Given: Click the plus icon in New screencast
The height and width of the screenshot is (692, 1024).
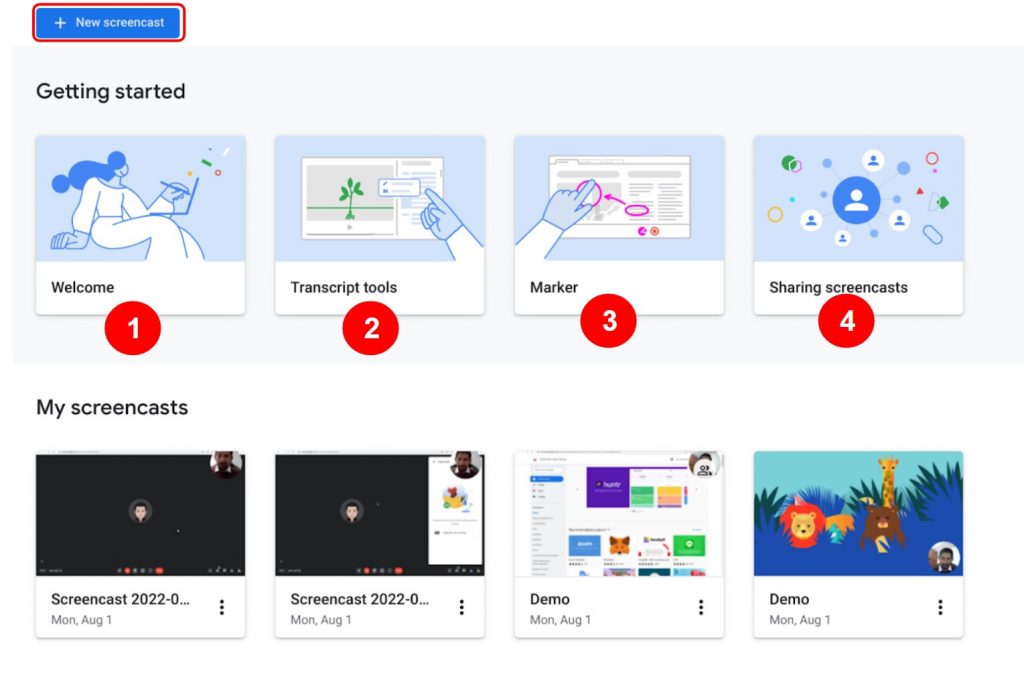Looking at the screenshot, I should (60, 23).
